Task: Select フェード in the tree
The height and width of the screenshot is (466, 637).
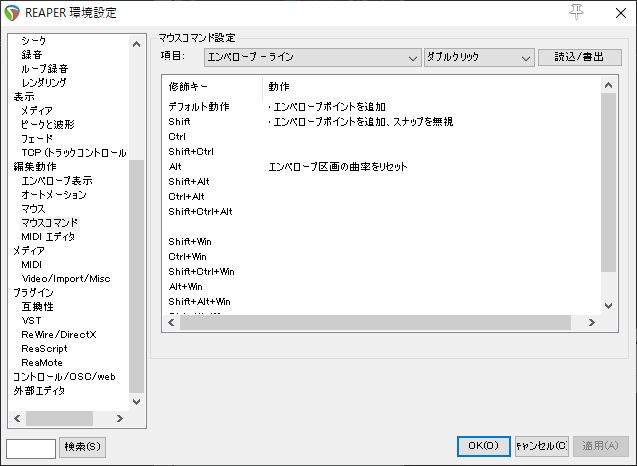Action: pos(37,139)
